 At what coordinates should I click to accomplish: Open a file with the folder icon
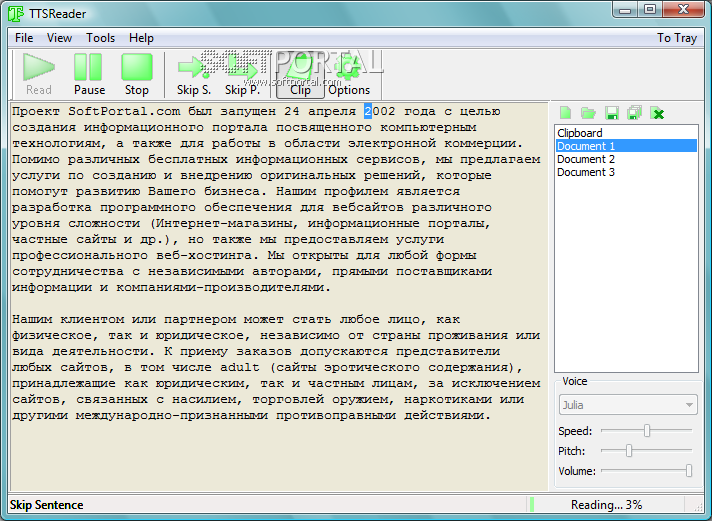tap(588, 113)
